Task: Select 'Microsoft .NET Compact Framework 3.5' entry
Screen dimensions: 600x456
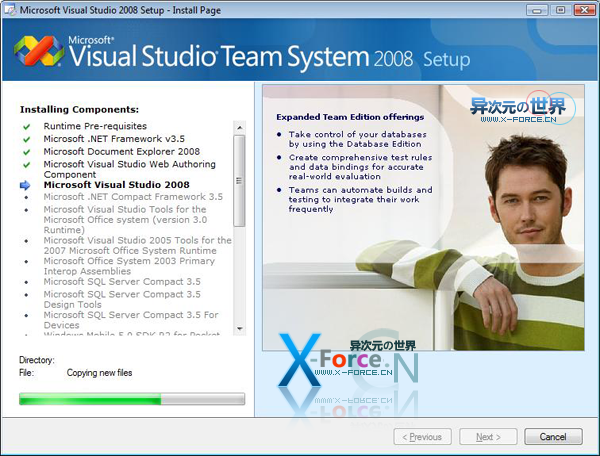Action: [x=133, y=197]
